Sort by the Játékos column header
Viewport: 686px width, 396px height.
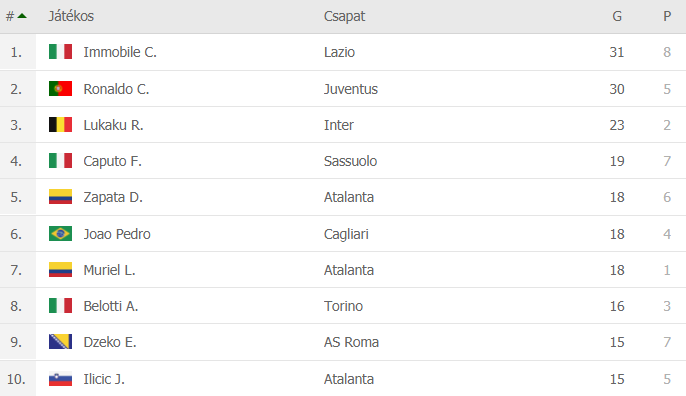point(71,16)
